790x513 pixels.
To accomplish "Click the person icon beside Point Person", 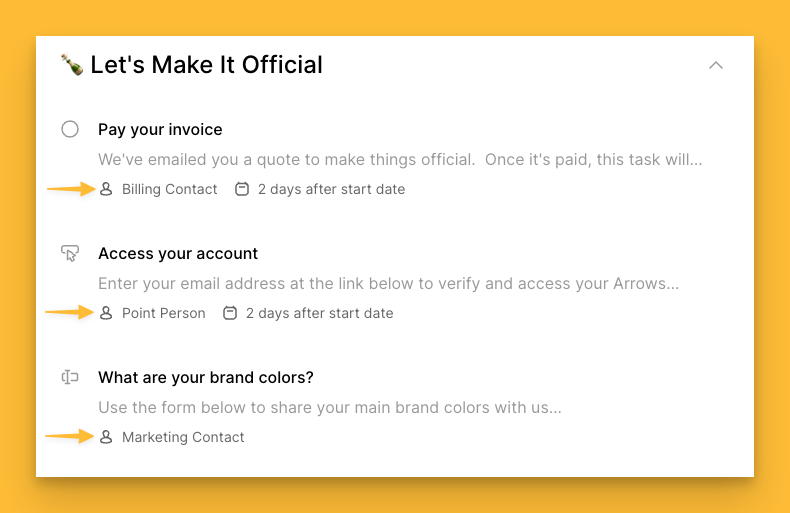I will click(x=106, y=313).
